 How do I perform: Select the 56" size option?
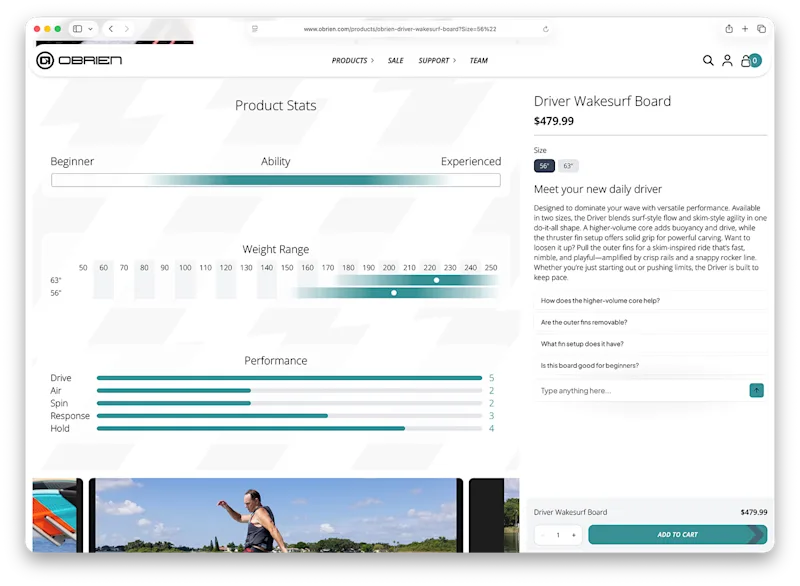(544, 166)
